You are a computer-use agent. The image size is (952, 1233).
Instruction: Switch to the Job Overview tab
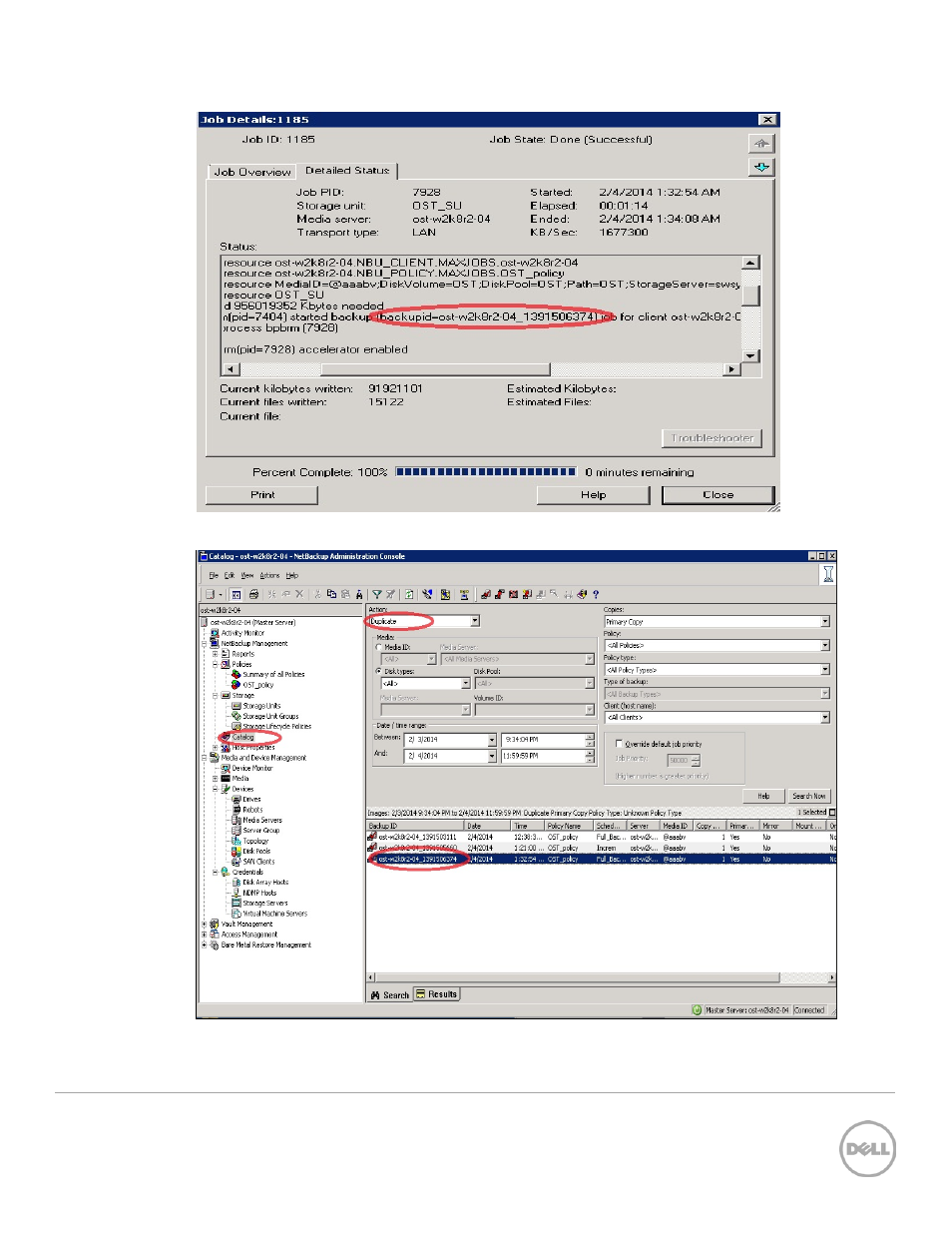[252, 172]
